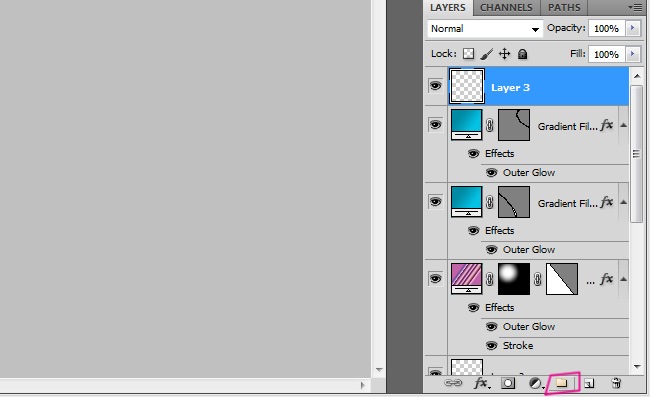Viewport: 650px width, 397px height.
Task: Add a layer mask using the footer icon
Action: tap(508, 383)
